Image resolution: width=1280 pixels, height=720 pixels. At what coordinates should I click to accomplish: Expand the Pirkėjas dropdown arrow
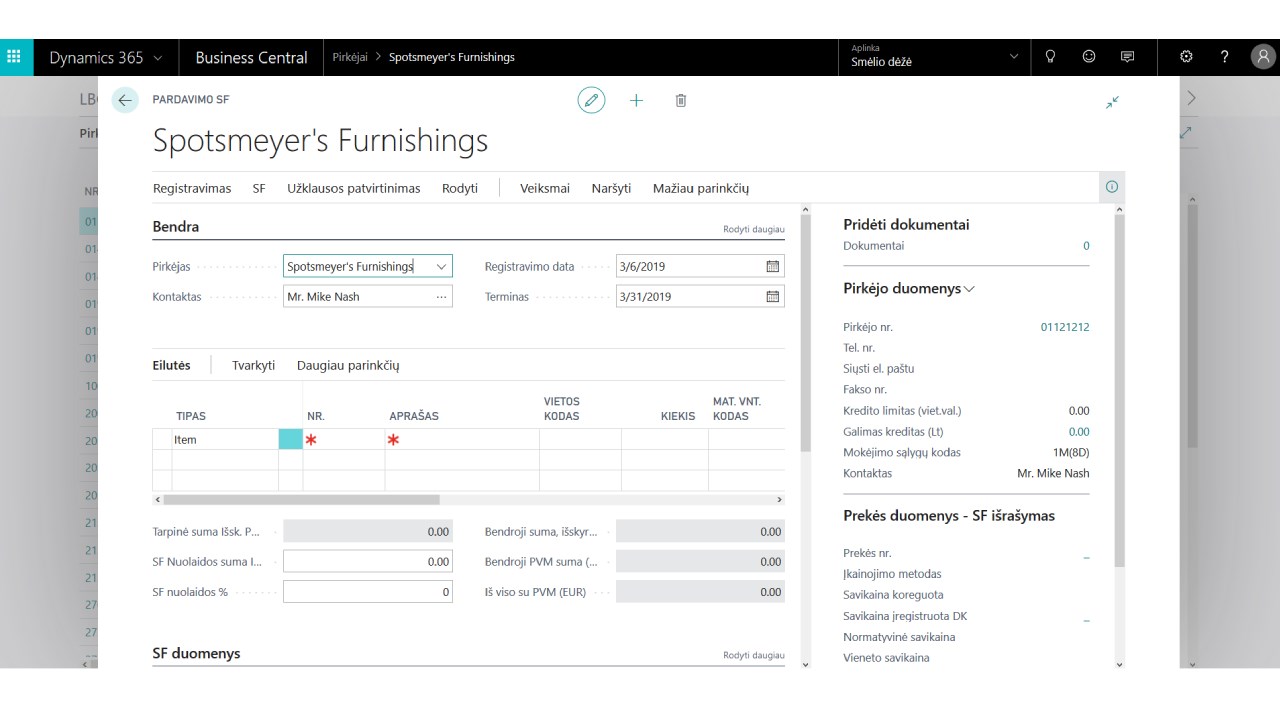click(x=441, y=267)
